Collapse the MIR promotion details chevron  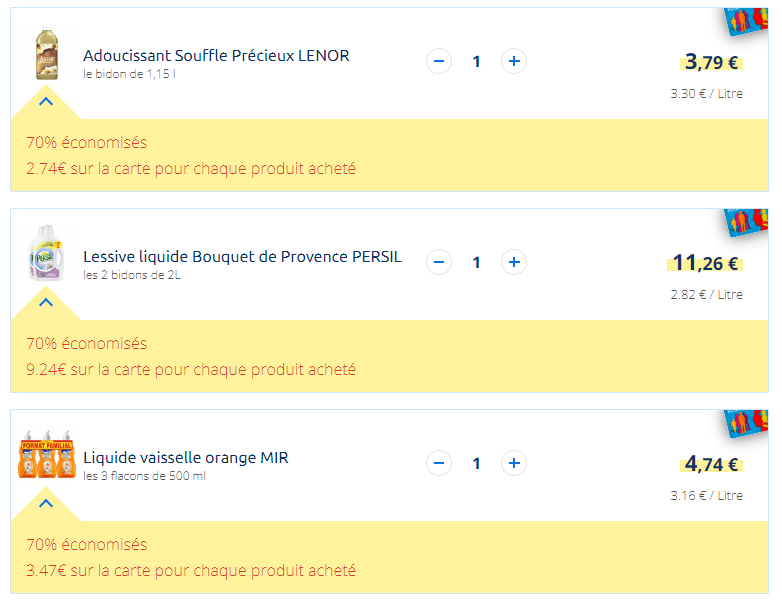point(46,504)
